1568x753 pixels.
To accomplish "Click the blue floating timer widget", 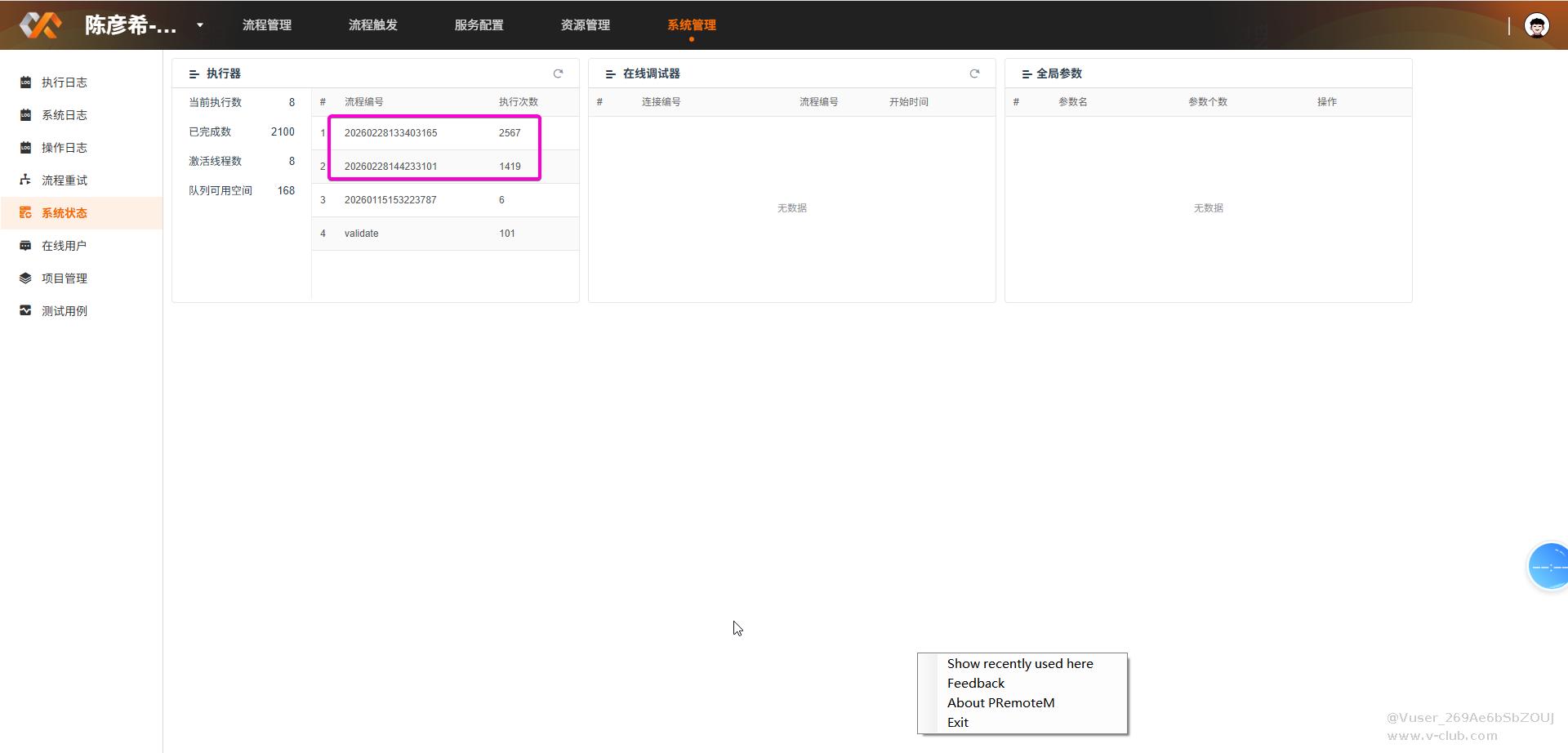I will pyautogui.click(x=1548, y=566).
